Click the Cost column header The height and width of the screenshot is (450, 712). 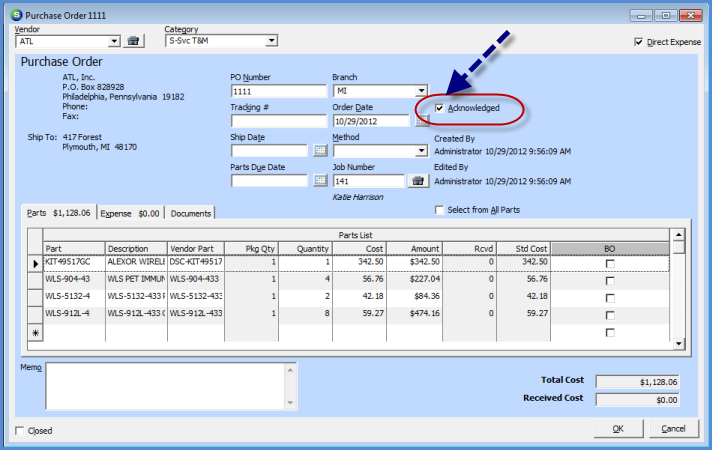359,249
